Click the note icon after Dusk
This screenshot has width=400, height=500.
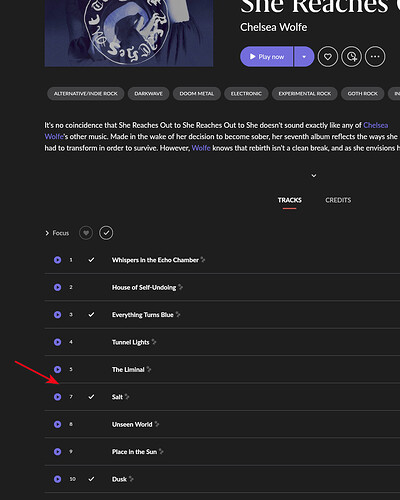click(x=131, y=479)
